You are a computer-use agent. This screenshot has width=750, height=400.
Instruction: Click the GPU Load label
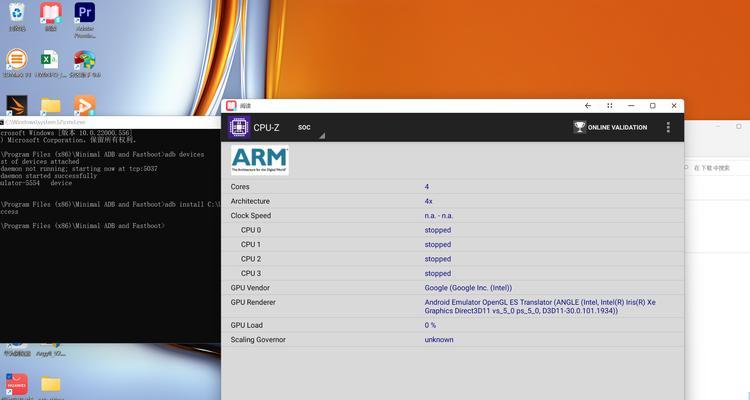tap(246, 325)
